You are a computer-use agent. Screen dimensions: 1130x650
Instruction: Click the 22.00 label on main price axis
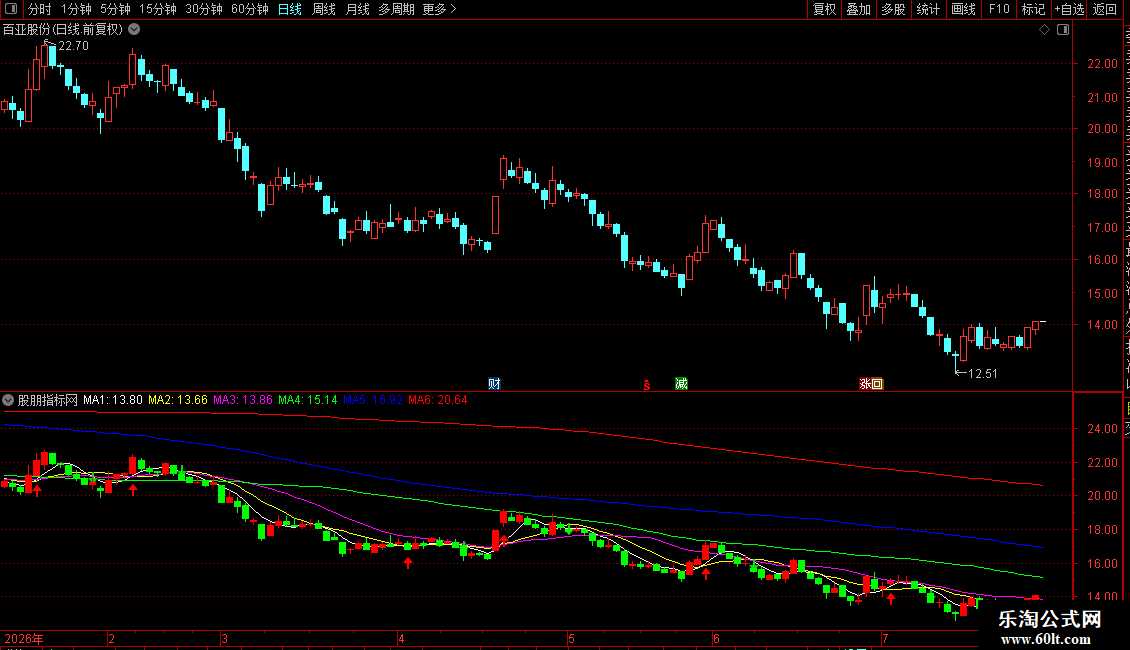tap(1103, 64)
